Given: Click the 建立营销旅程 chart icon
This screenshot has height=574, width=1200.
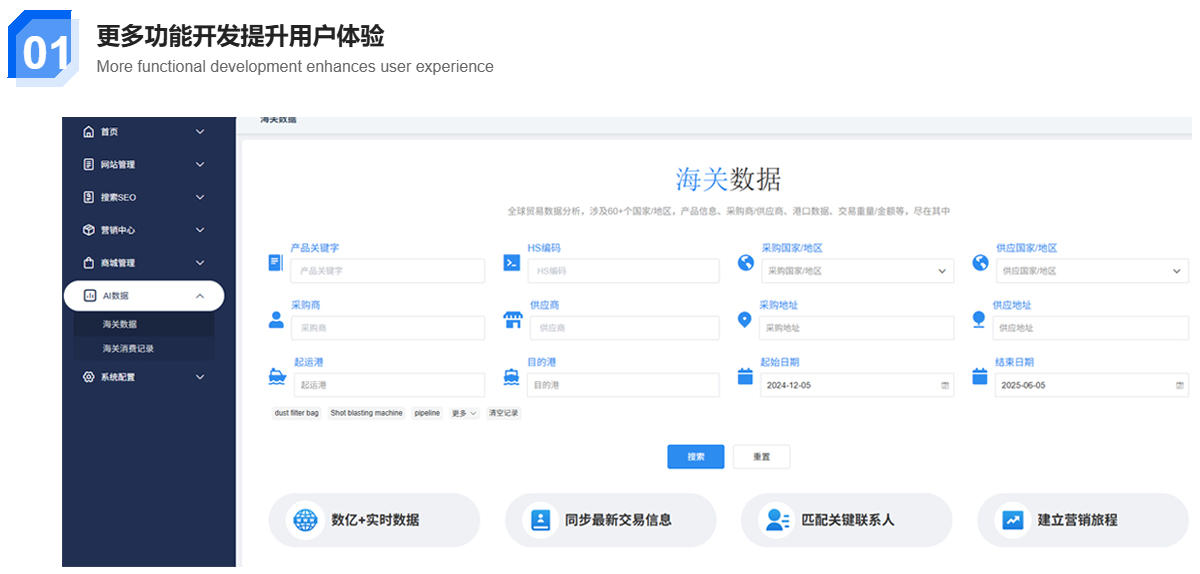Looking at the screenshot, I should coord(1013,520).
